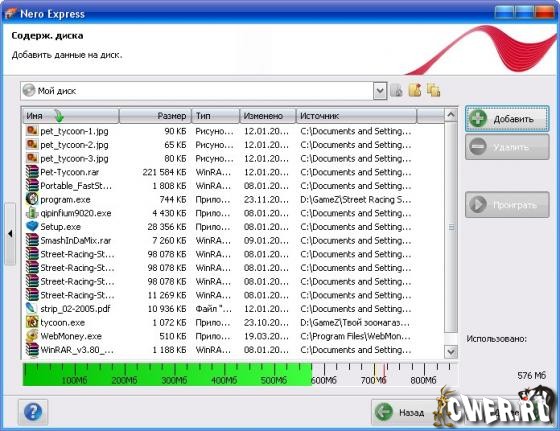
Task: Click the Удалить remove button
Action: pyautogui.click(x=507, y=147)
